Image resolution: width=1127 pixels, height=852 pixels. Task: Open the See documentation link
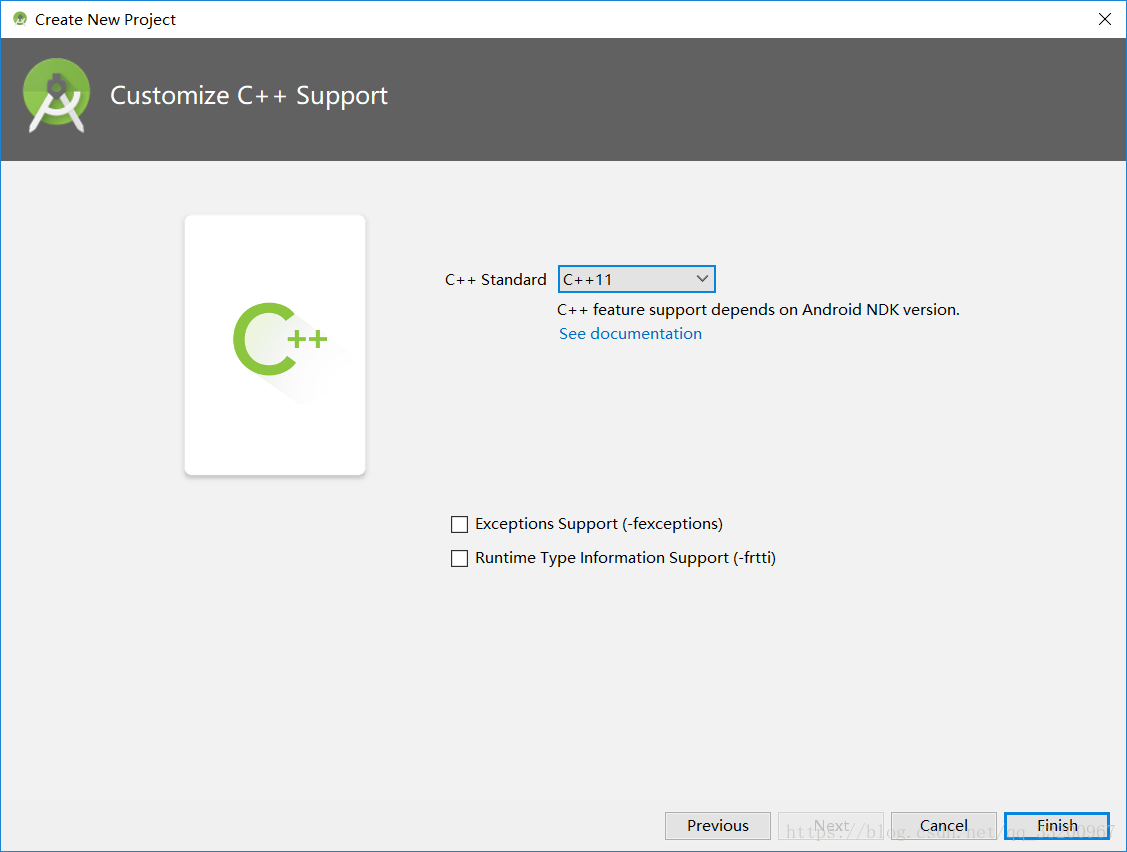pos(630,334)
